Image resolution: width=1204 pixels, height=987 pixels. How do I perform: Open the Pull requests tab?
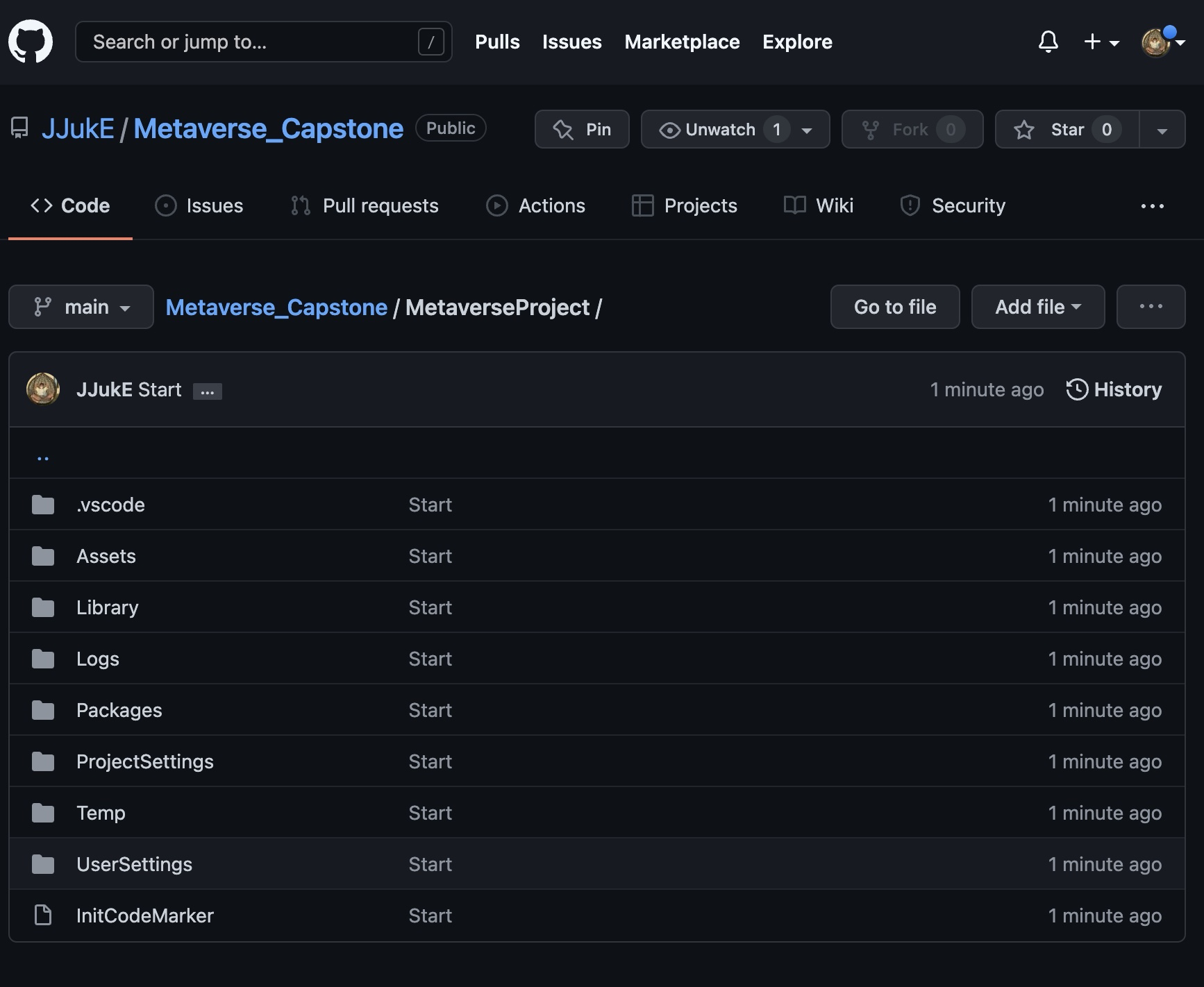click(365, 206)
